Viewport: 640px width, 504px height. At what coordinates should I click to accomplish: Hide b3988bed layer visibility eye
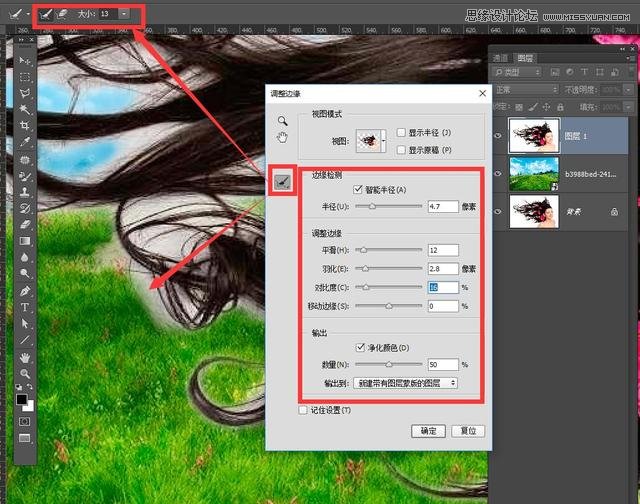pyautogui.click(x=498, y=174)
